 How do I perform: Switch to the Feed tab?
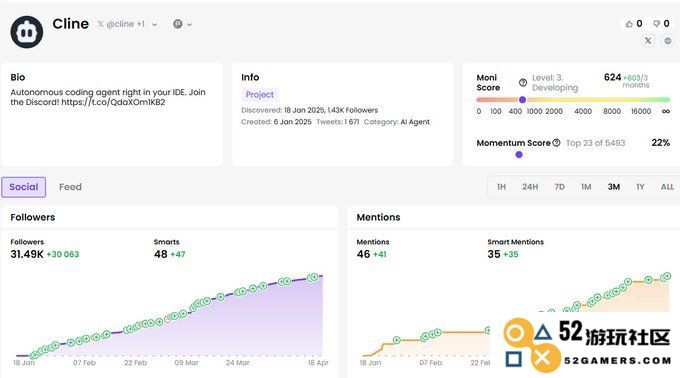pos(70,187)
